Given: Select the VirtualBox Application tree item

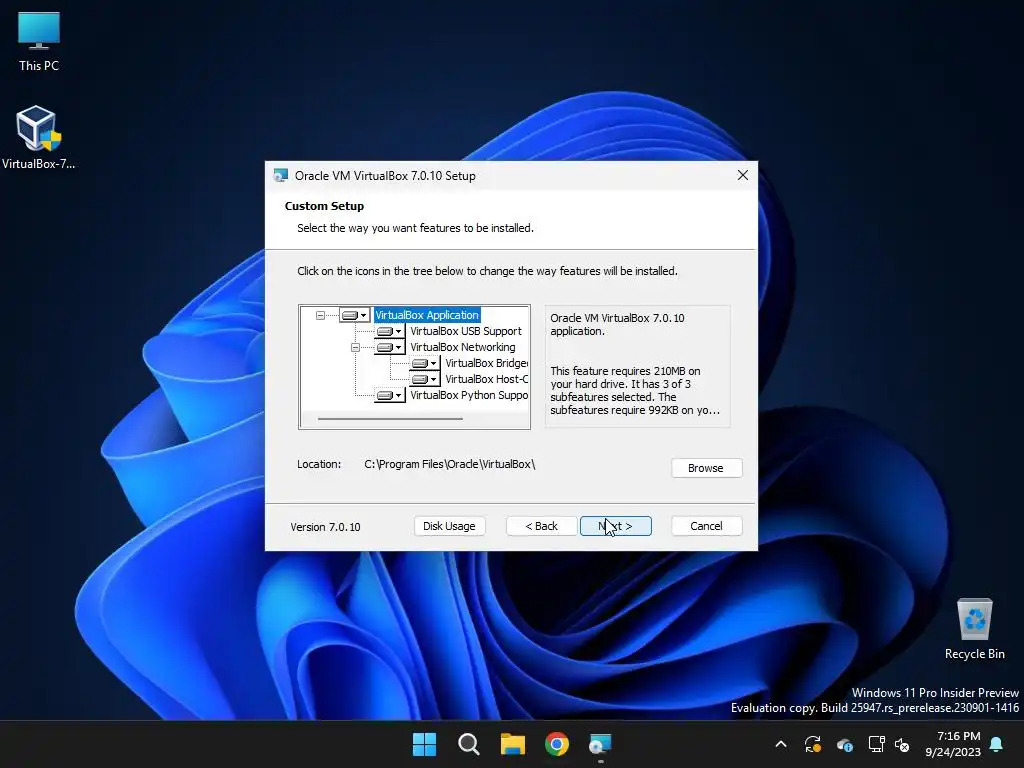Looking at the screenshot, I should coord(427,315).
